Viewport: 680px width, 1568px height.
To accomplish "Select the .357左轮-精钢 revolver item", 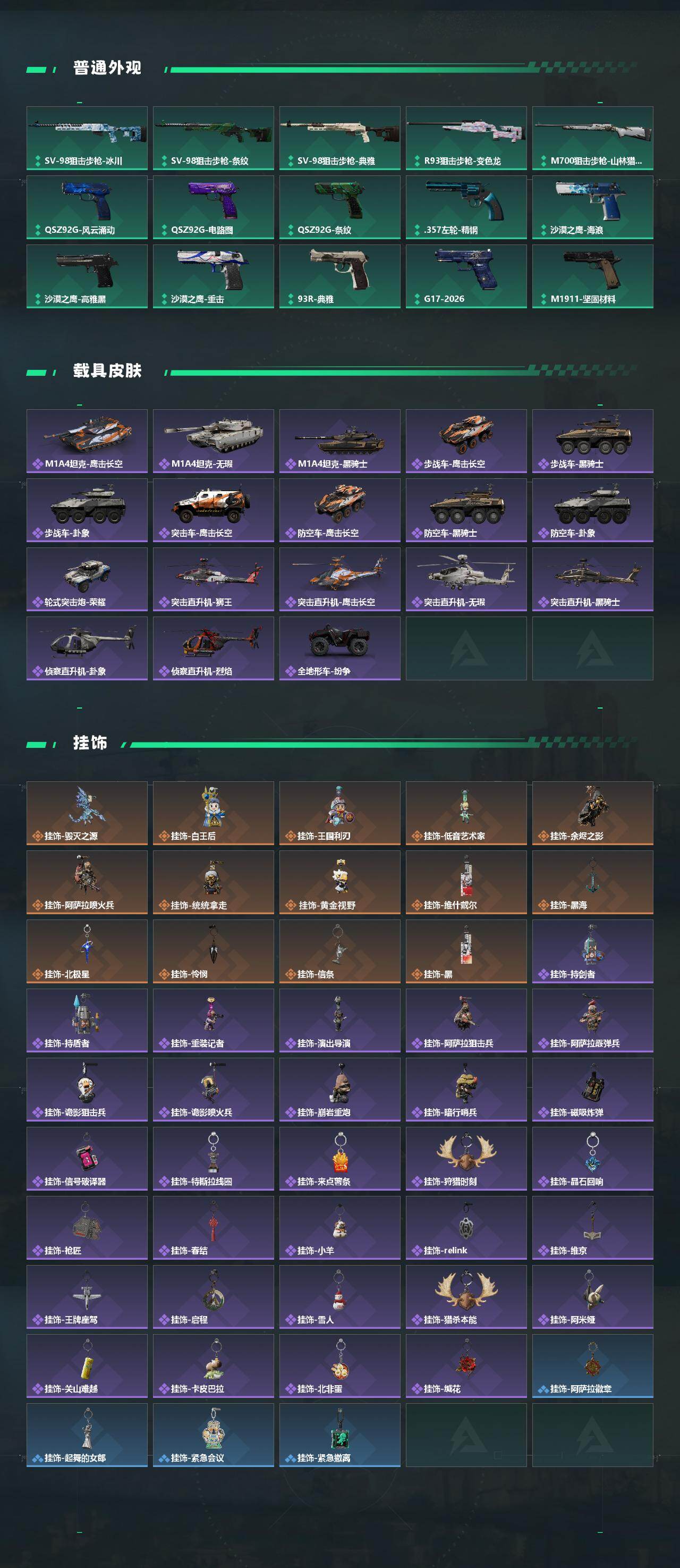I will coord(466,207).
